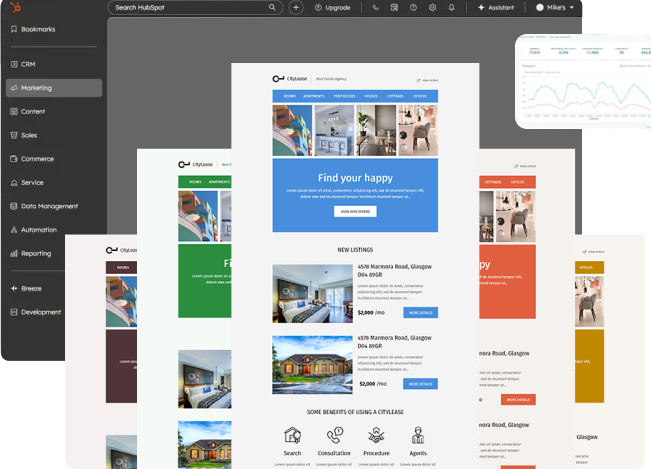Click the analytics line chart card
Screen dimensions: 651x469
583,81
